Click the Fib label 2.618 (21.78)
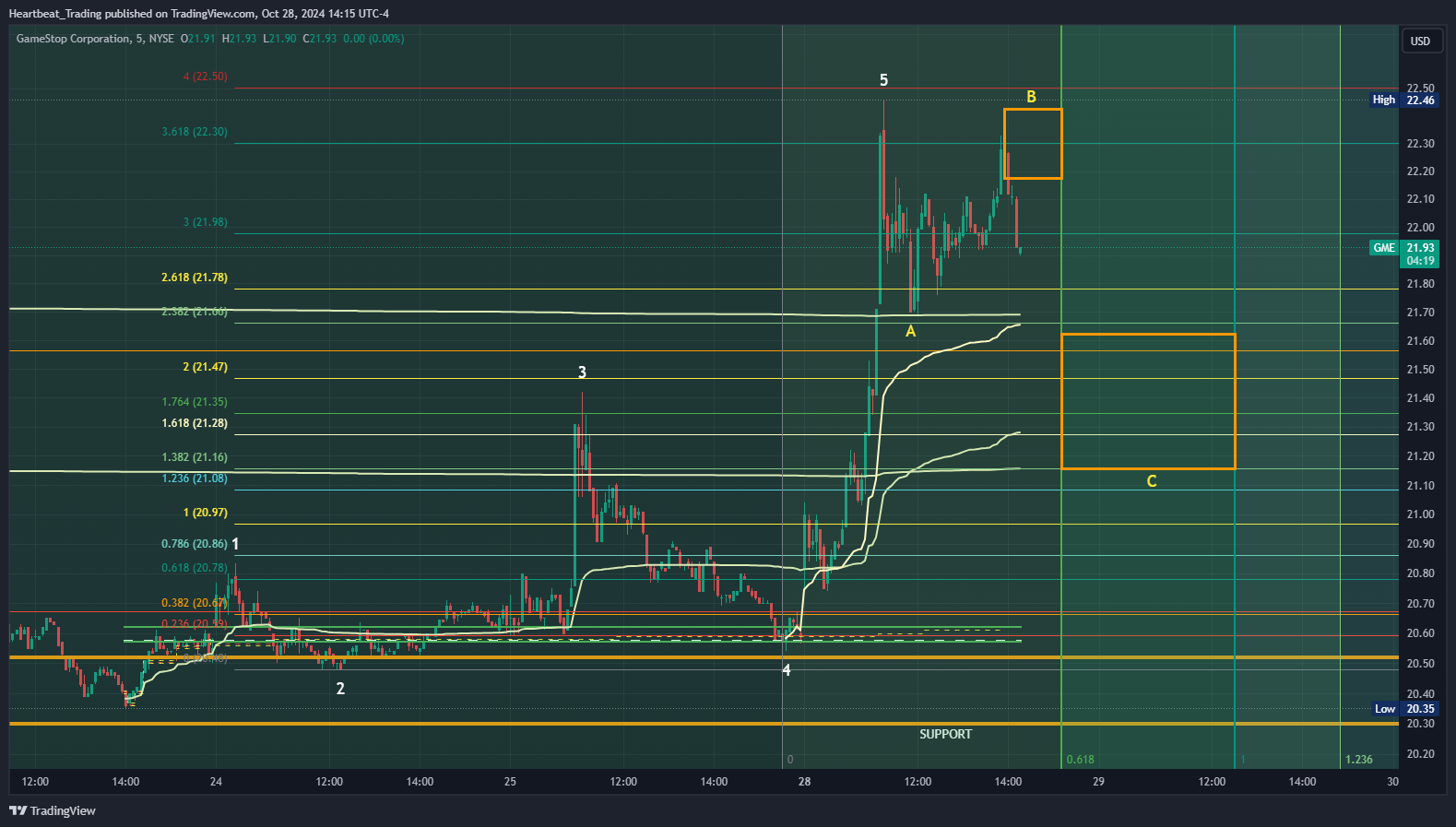The image size is (1456, 827). click(x=195, y=278)
